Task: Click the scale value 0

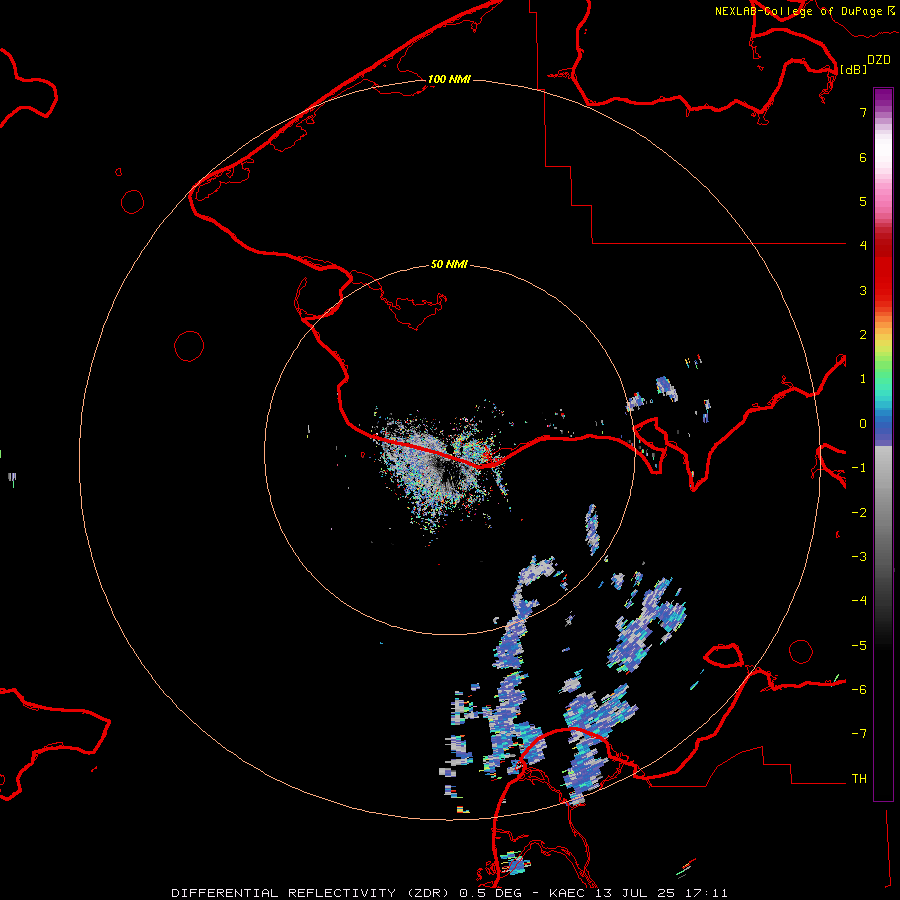Action: coord(863,424)
